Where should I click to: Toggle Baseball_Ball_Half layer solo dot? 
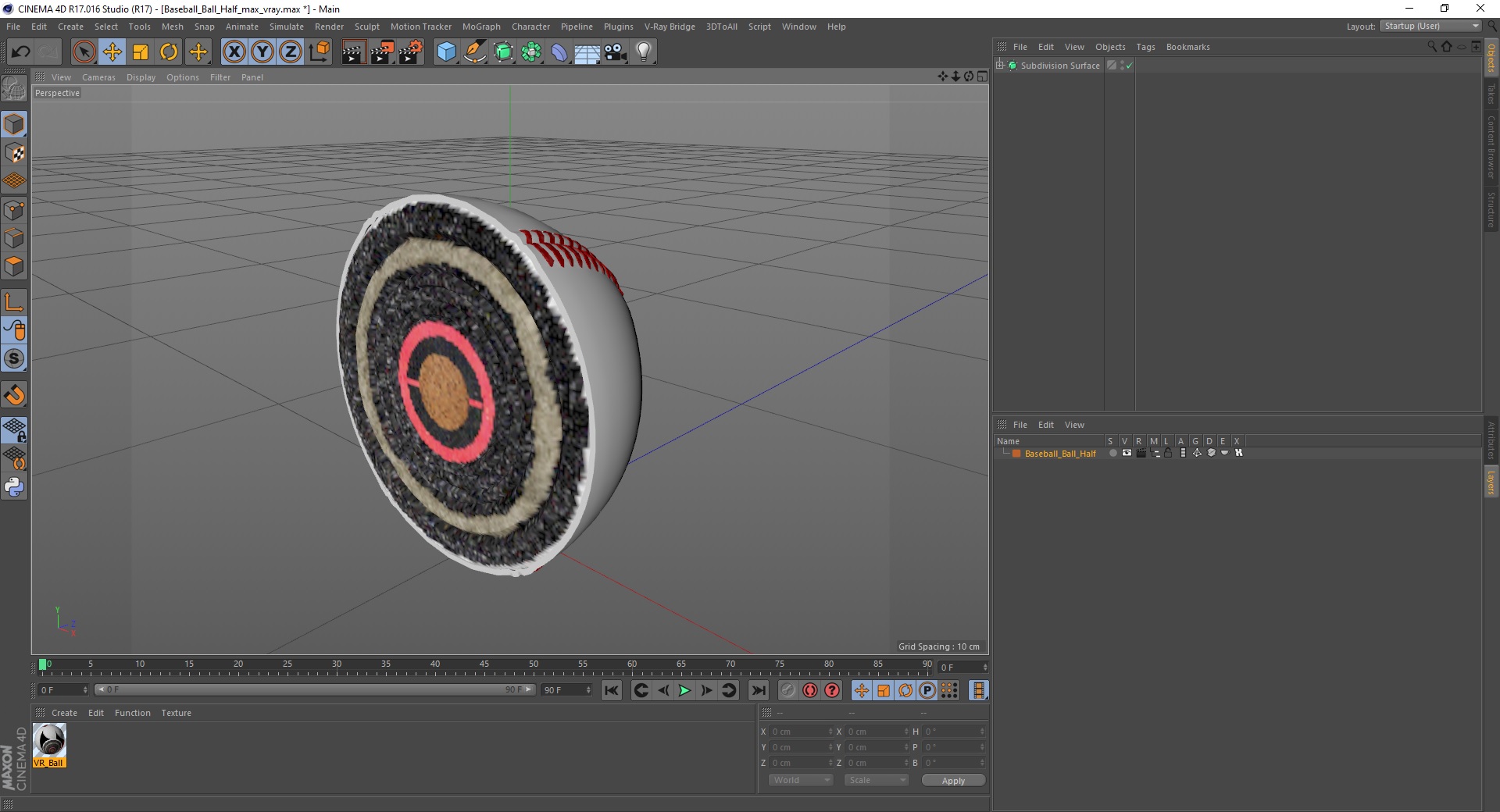[x=1112, y=453]
